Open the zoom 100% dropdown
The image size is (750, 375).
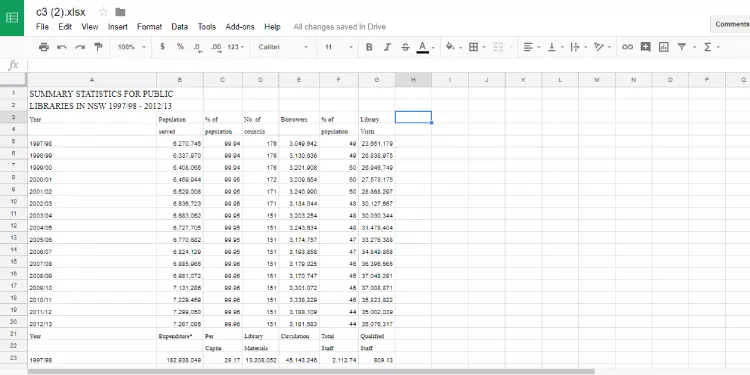[x=132, y=47]
